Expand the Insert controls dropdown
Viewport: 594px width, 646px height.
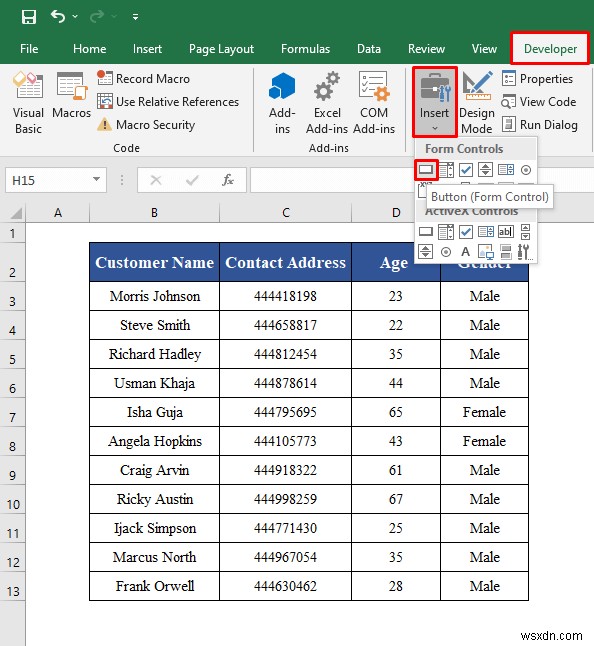(x=435, y=103)
